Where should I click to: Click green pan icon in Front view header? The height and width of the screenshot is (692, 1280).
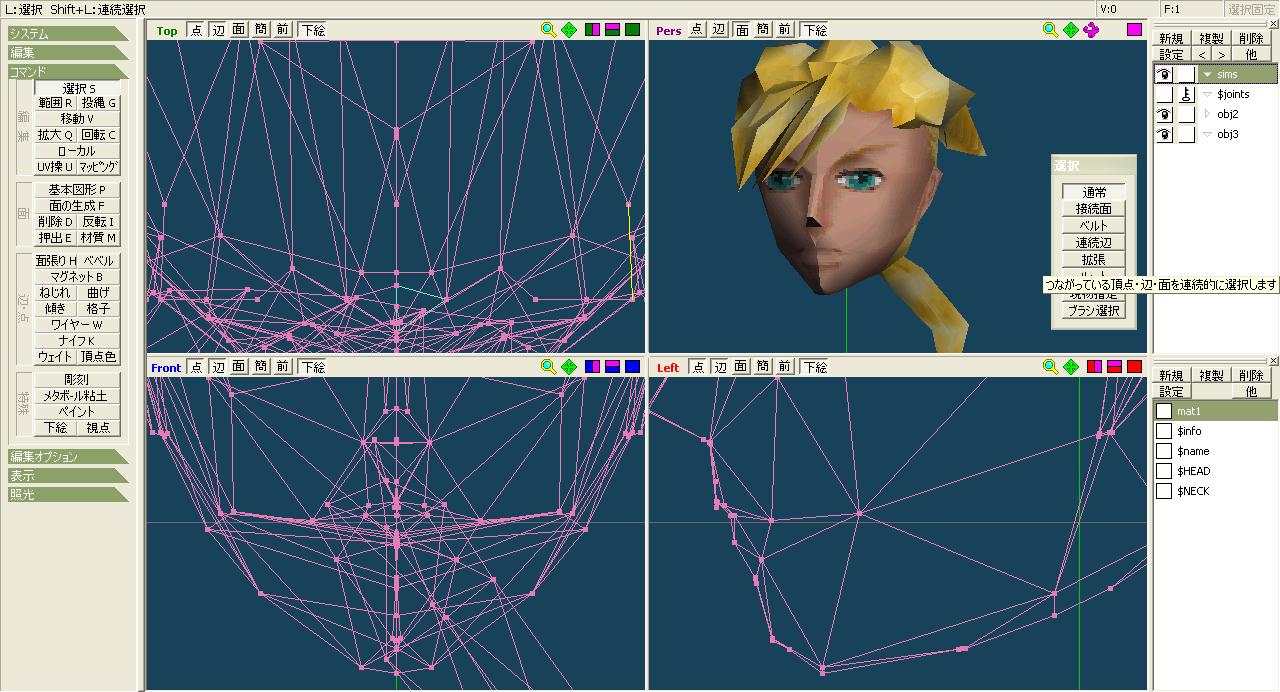(569, 367)
